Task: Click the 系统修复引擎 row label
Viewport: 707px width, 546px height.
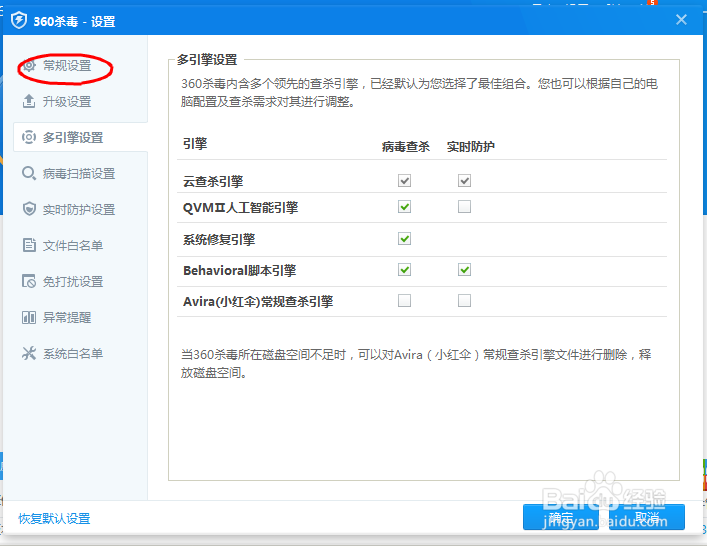Action: pyautogui.click(x=219, y=239)
